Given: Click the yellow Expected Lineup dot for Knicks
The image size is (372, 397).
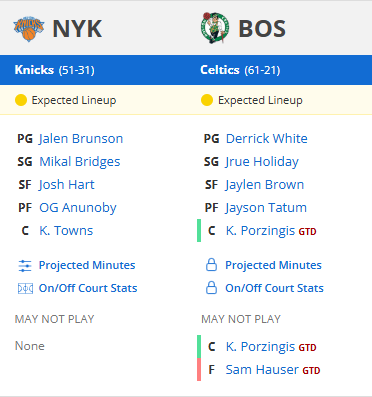Looking at the screenshot, I should (21, 100).
